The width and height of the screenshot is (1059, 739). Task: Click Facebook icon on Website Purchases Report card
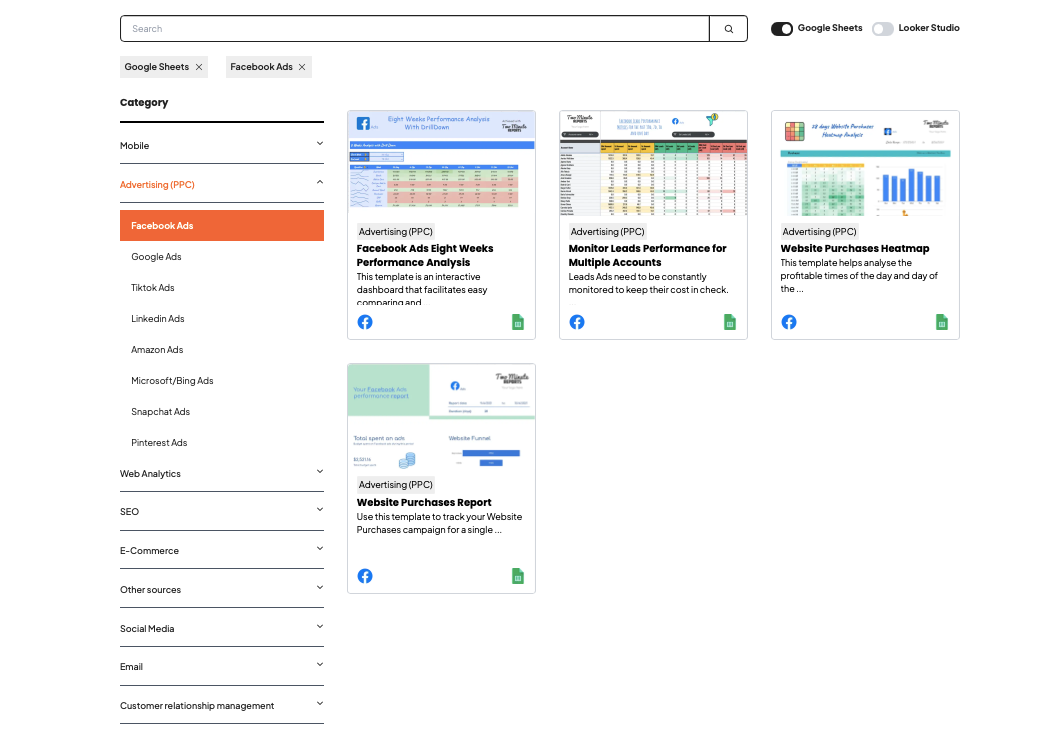point(365,576)
